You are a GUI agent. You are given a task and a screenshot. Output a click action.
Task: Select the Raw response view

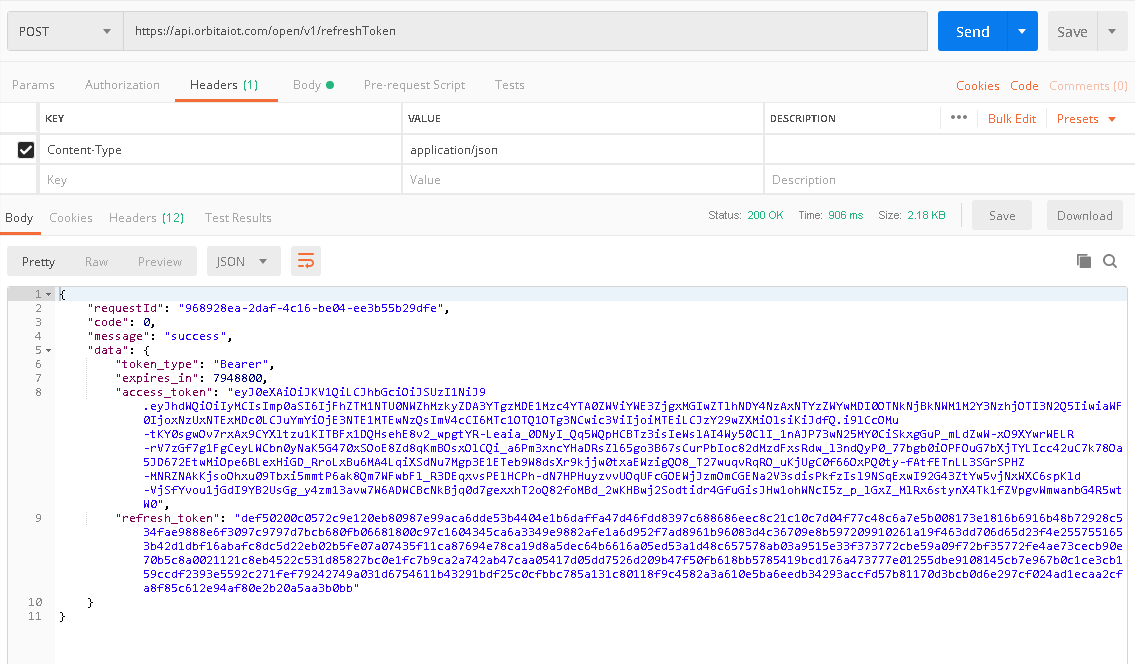pos(96,262)
